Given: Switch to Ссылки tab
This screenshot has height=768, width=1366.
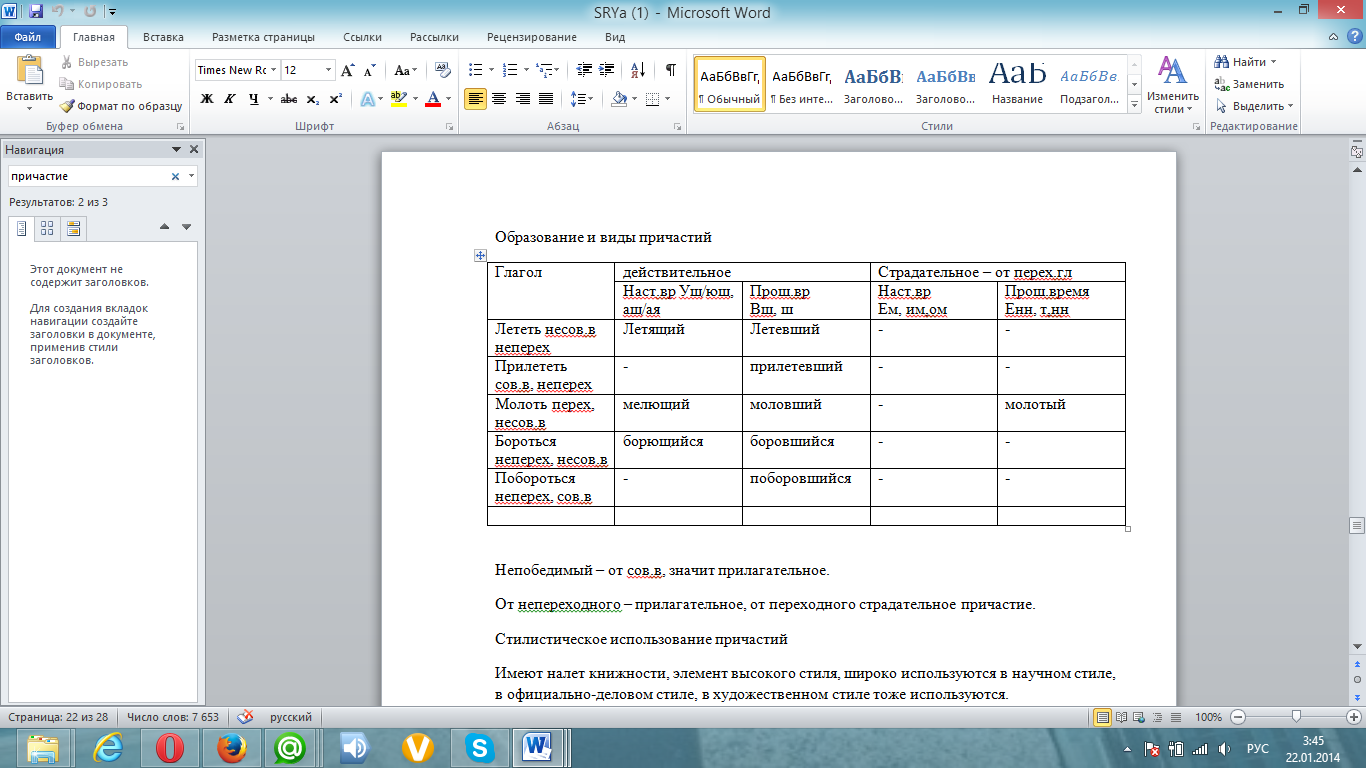Looking at the screenshot, I should point(362,37).
